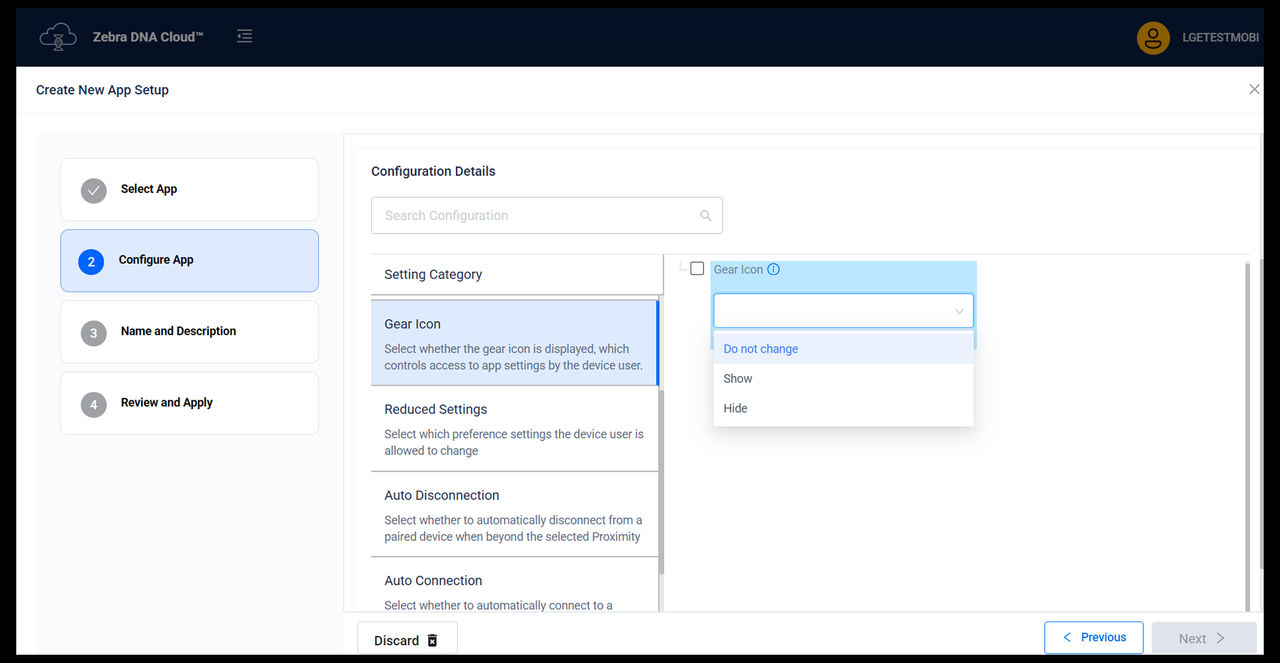
Task: Choose Hide in the Gear Icon dropdown
Action: click(x=735, y=408)
